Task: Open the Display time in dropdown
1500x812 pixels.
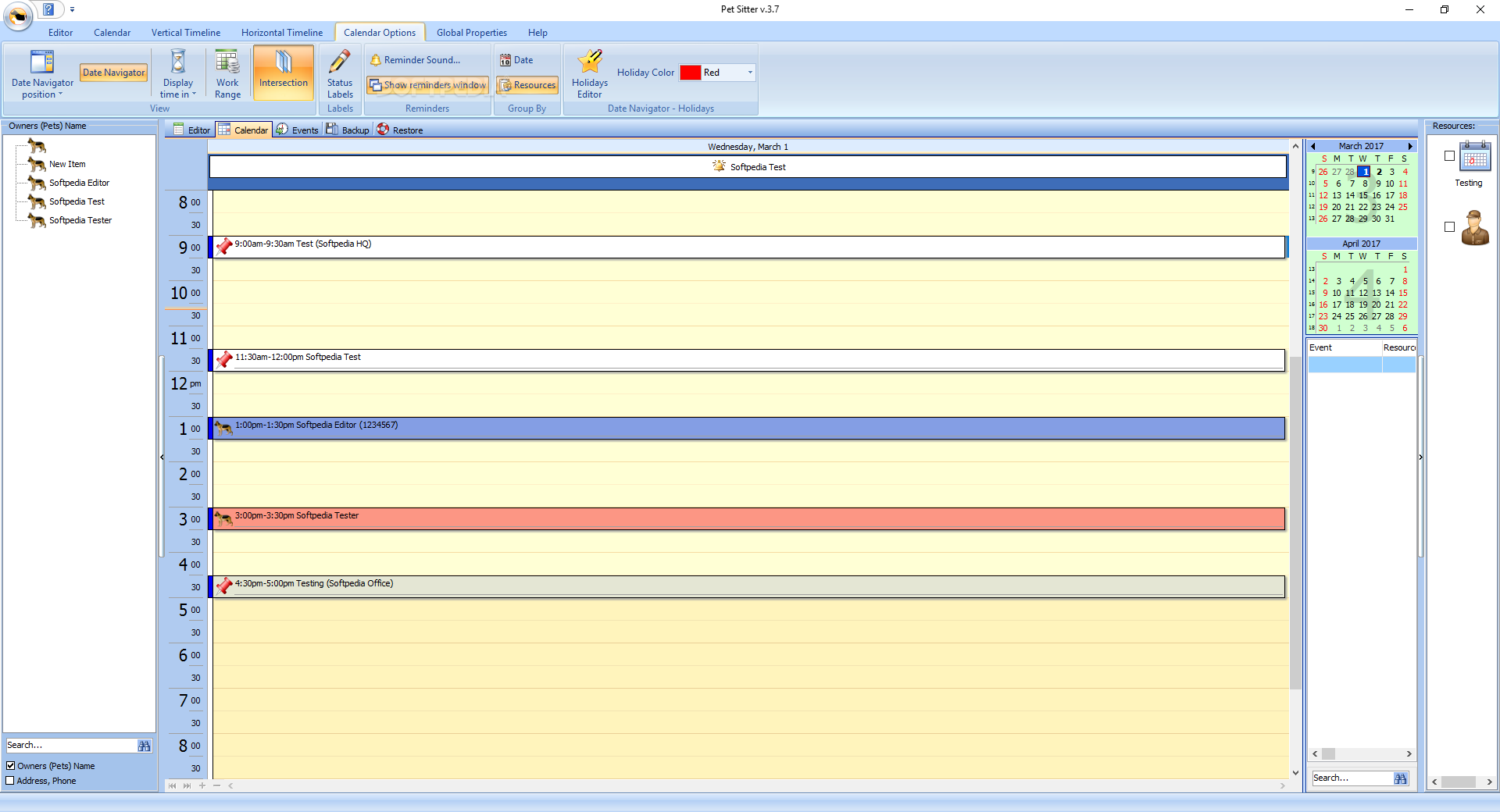Action: [178, 73]
